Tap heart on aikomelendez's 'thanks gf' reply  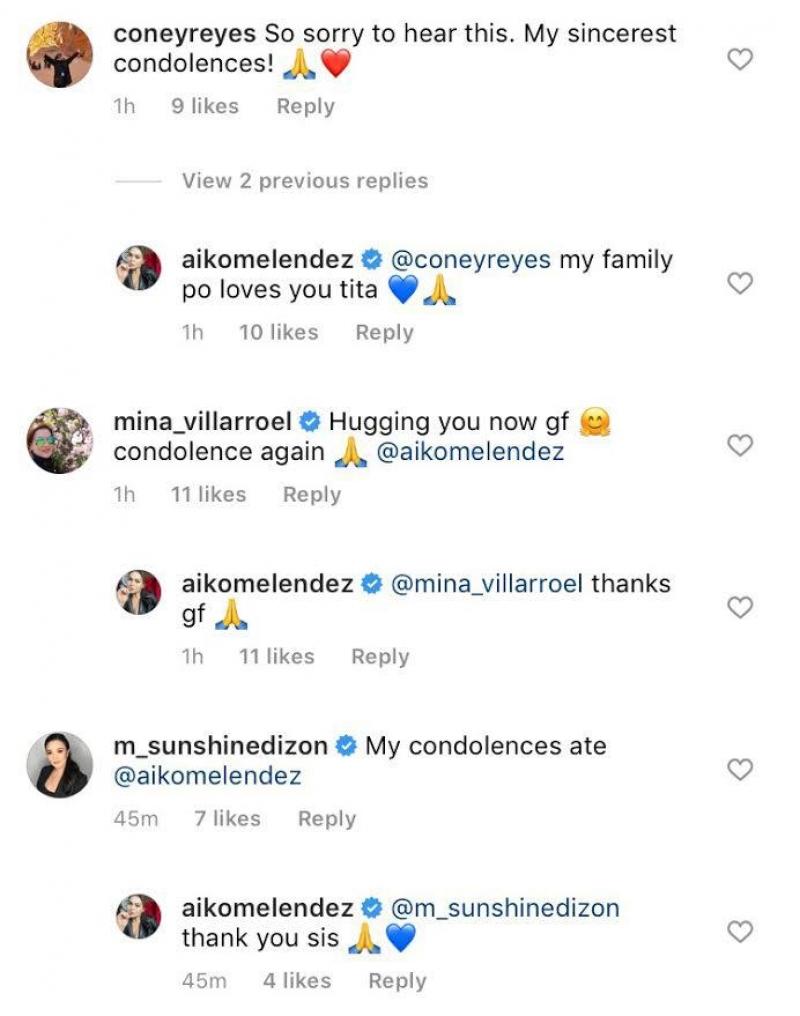[739, 608]
